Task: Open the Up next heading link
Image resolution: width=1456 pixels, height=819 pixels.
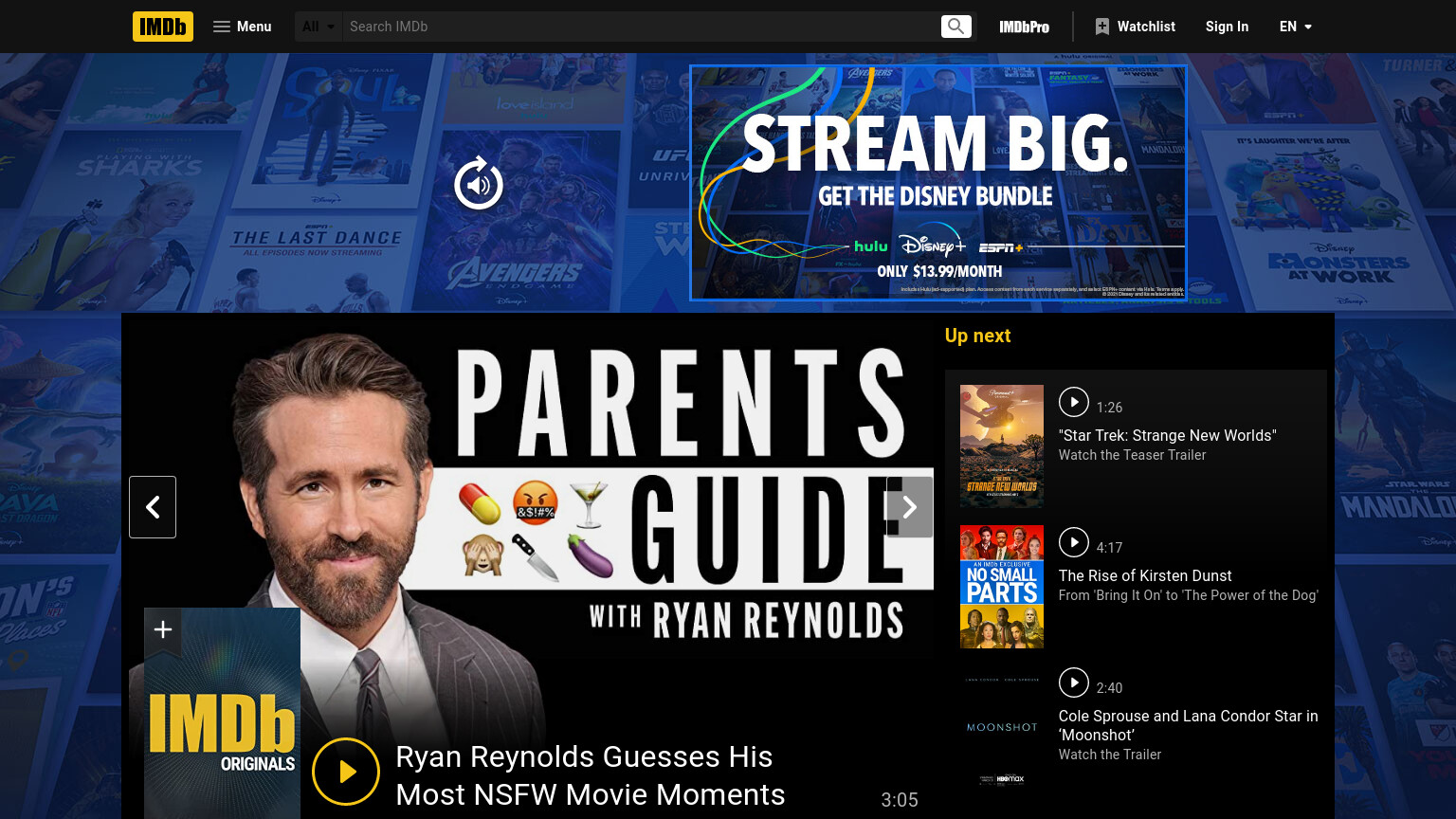Action: 977,336
